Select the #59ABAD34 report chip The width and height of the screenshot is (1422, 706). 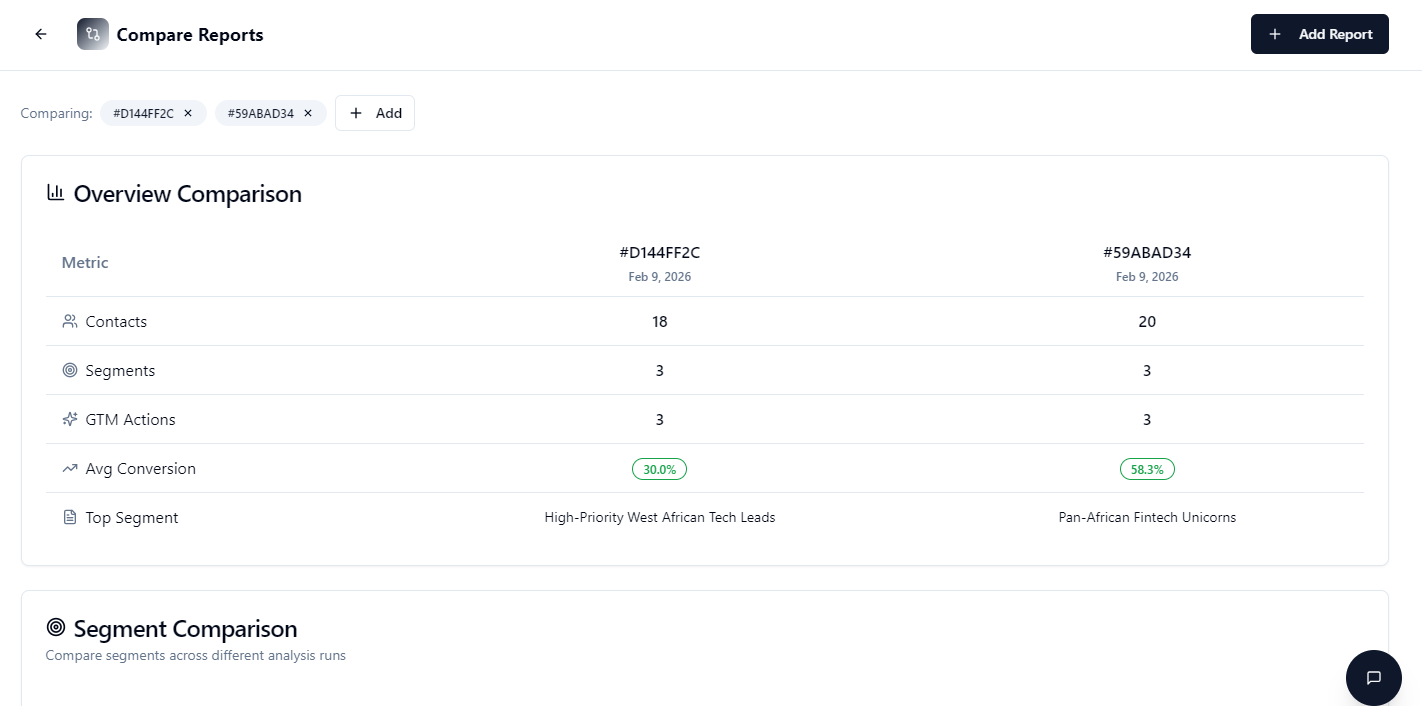coord(259,113)
